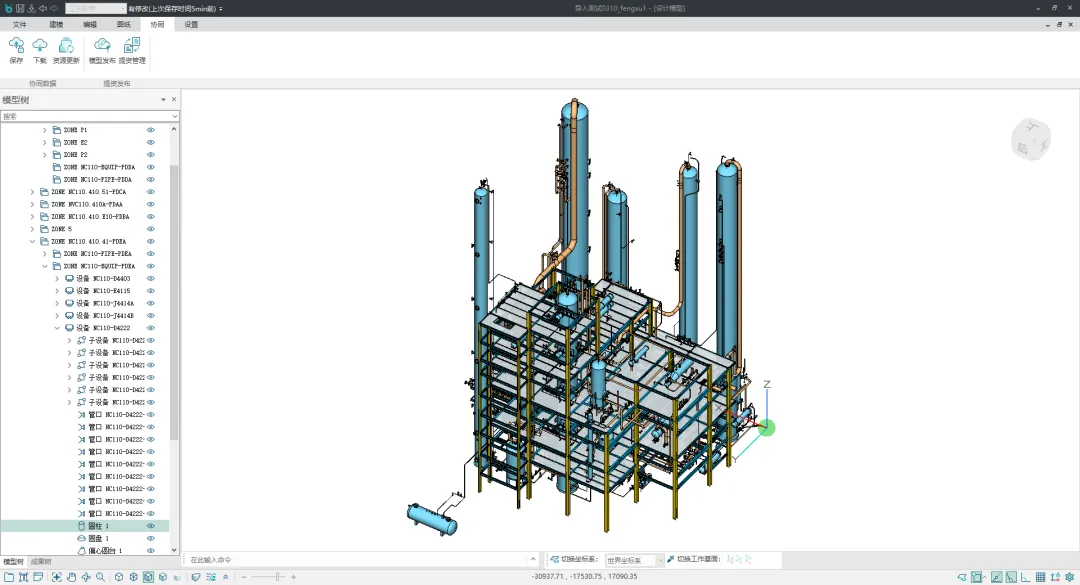Click the zoom magnifier tool in bottom toolbar
Image resolution: width=1080 pixels, height=585 pixels.
(x=100, y=577)
